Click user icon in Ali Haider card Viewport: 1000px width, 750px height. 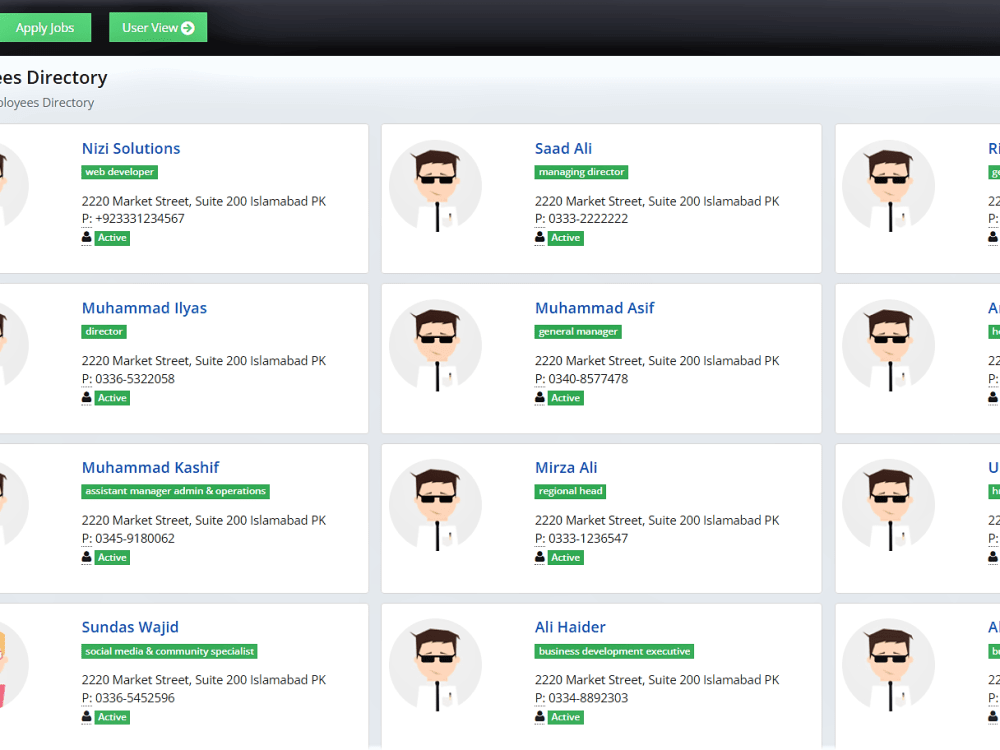coord(540,717)
